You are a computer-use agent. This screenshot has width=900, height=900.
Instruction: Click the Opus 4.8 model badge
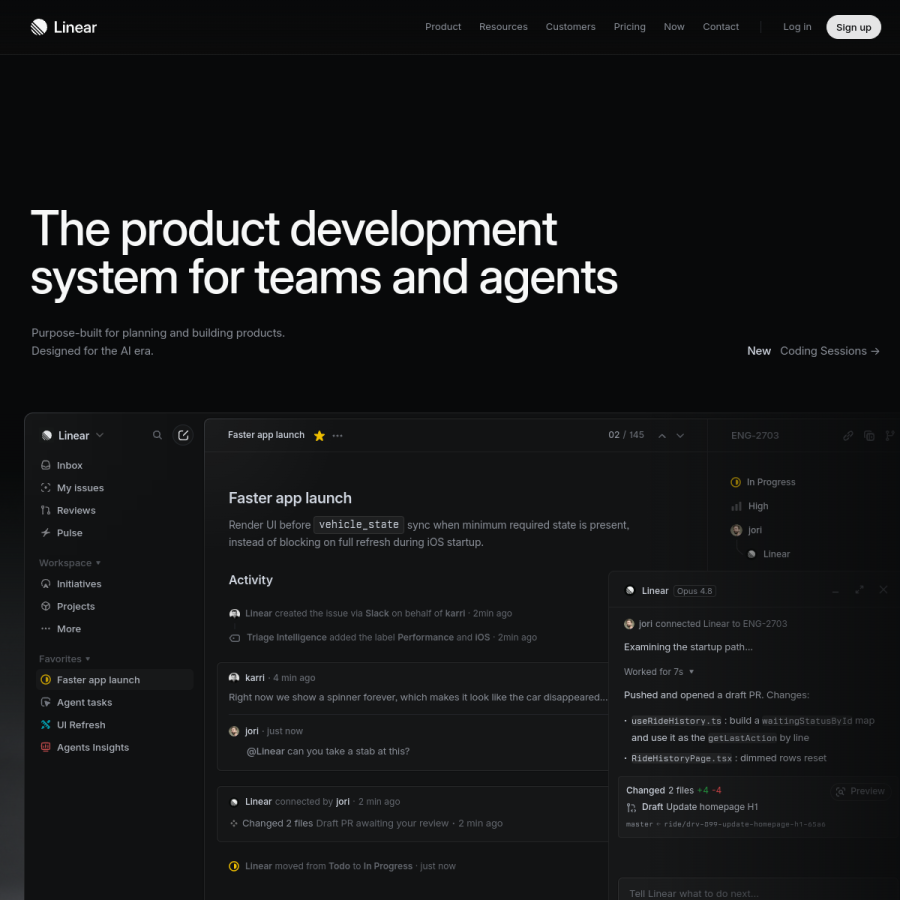click(x=694, y=591)
